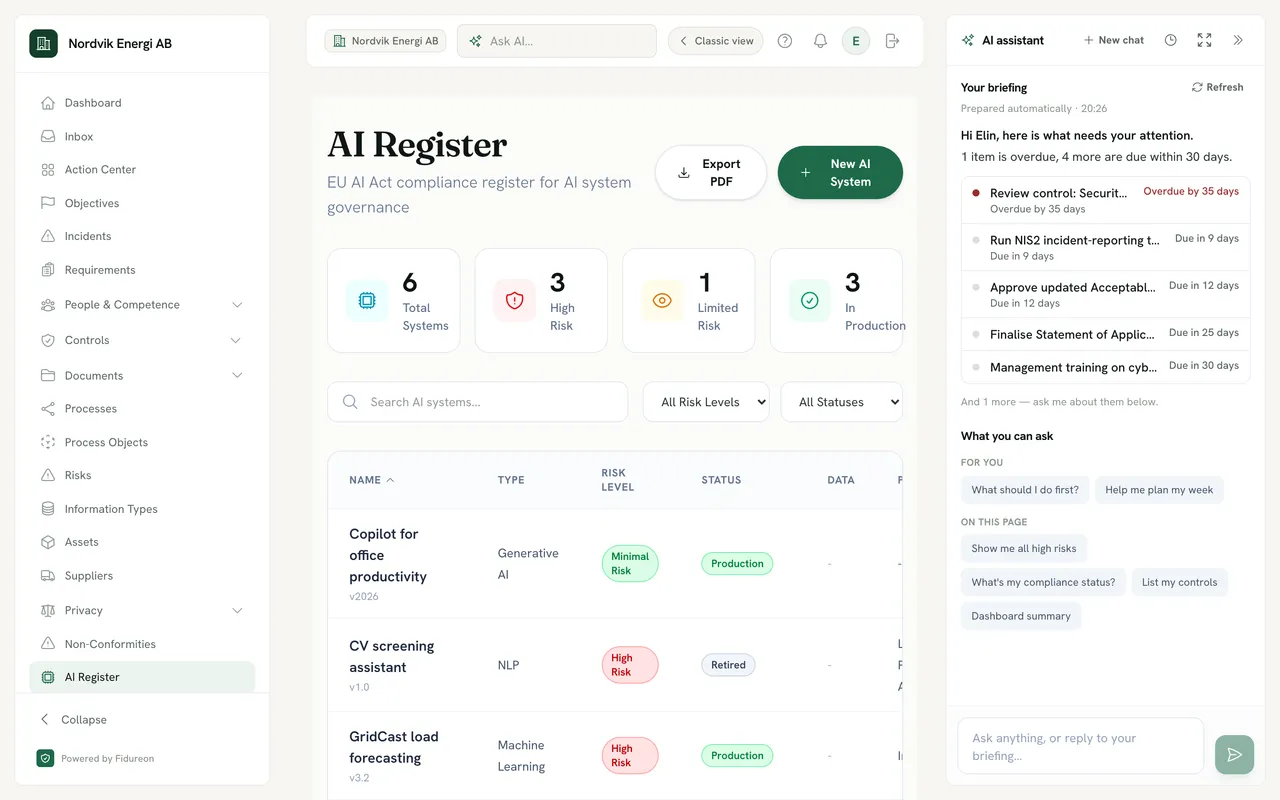1280x800 pixels.
Task: Open chat history clock icon
Action: (1171, 40)
